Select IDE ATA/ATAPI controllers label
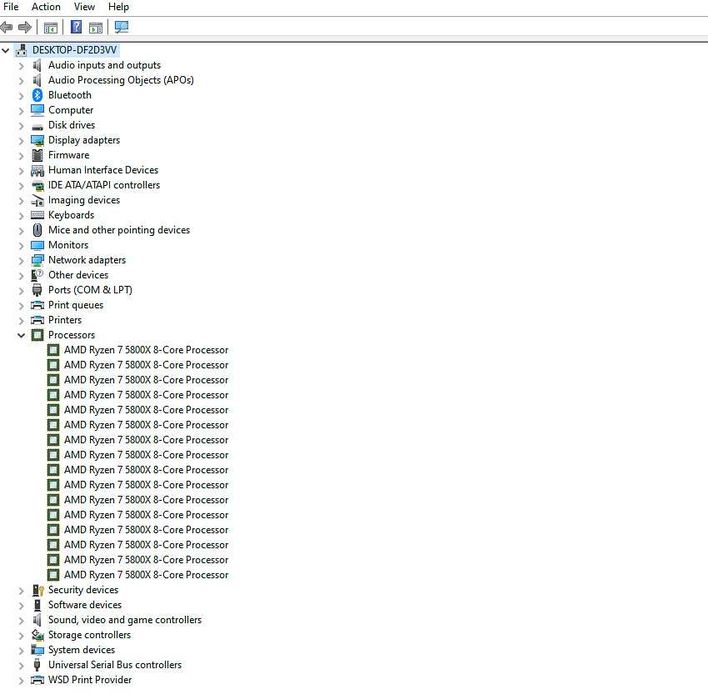 104,185
